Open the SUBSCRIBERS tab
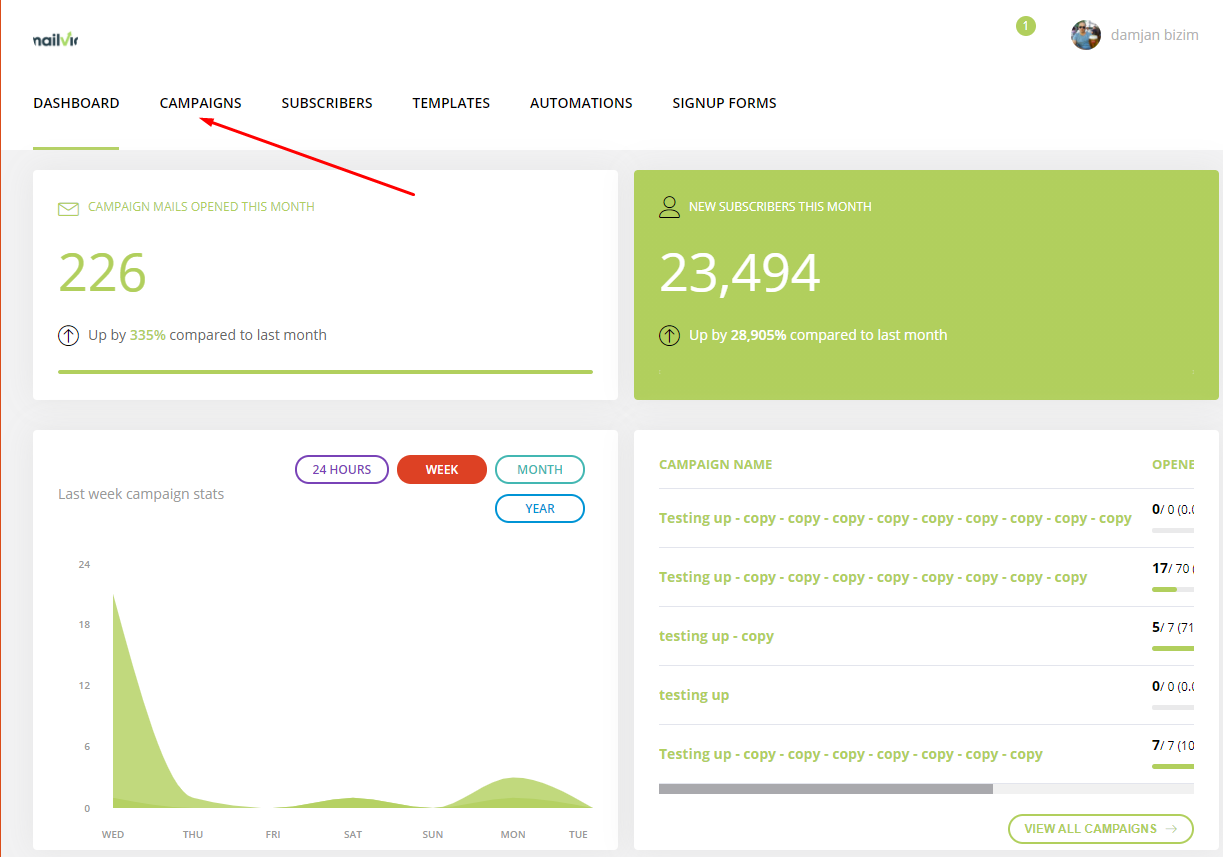Image resolution: width=1223 pixels, height=857 pixels. click(x=327, y=103)
